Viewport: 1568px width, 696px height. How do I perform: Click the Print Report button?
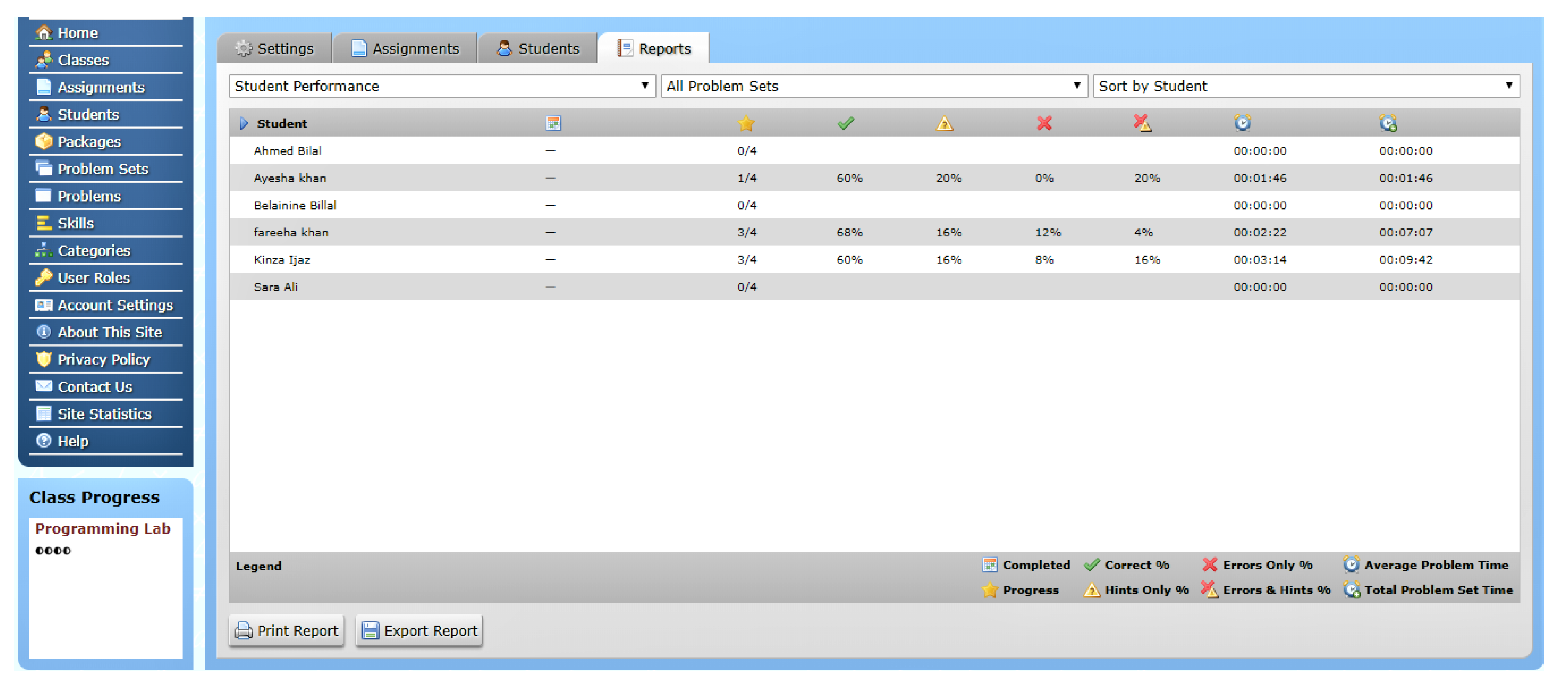[286, 631]
